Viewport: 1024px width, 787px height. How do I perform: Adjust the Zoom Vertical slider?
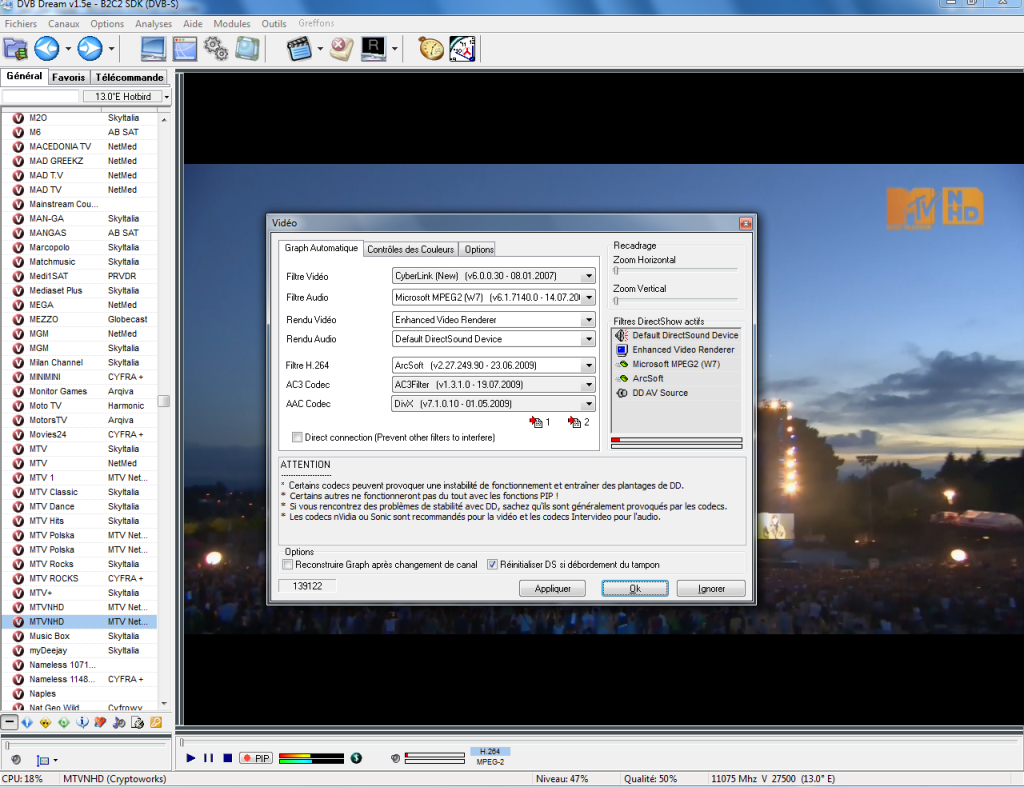tap(676, 300)
